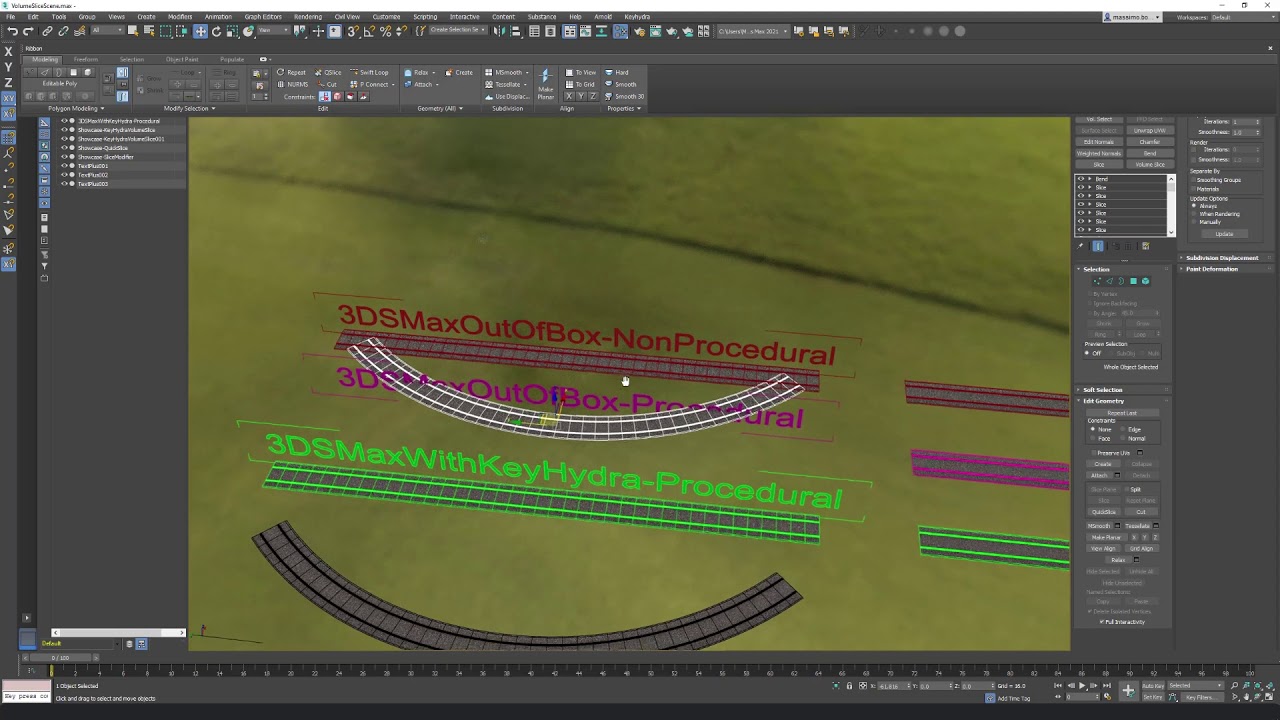This screenshot has width=1280, height=720.
Task: Click the Redo arrow in main toolbar
Action: 28,31
